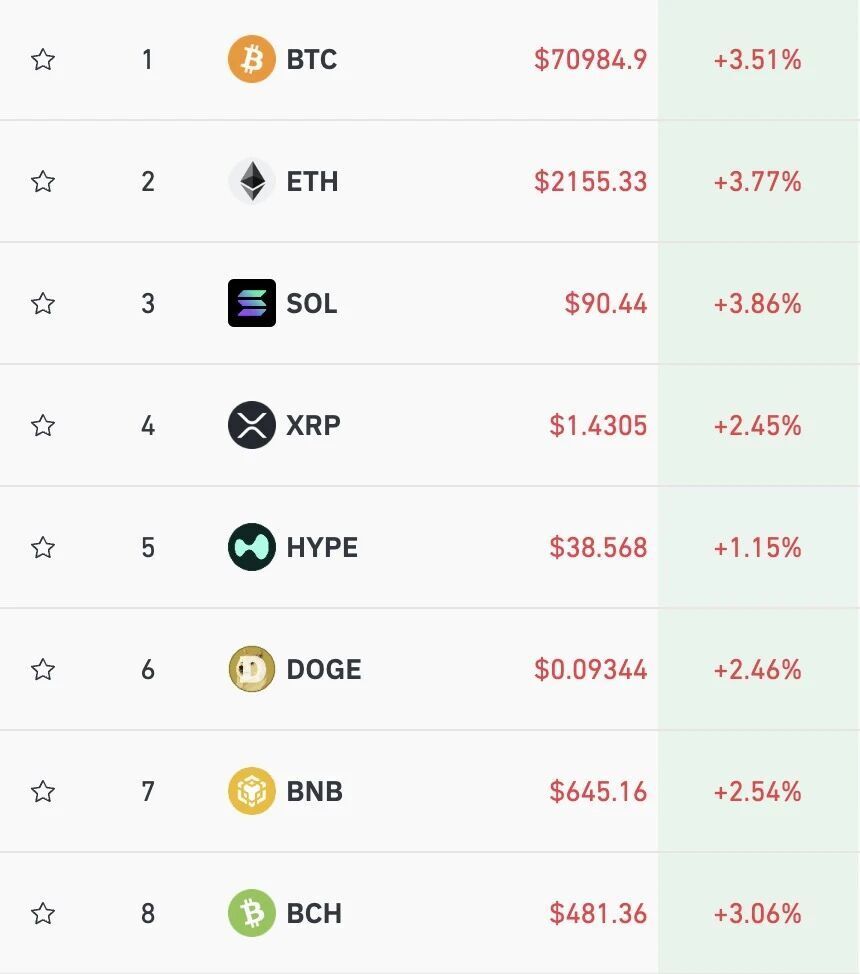
Task: Toggle favorite star for DOGE
Action: click(x=42, y=669)
